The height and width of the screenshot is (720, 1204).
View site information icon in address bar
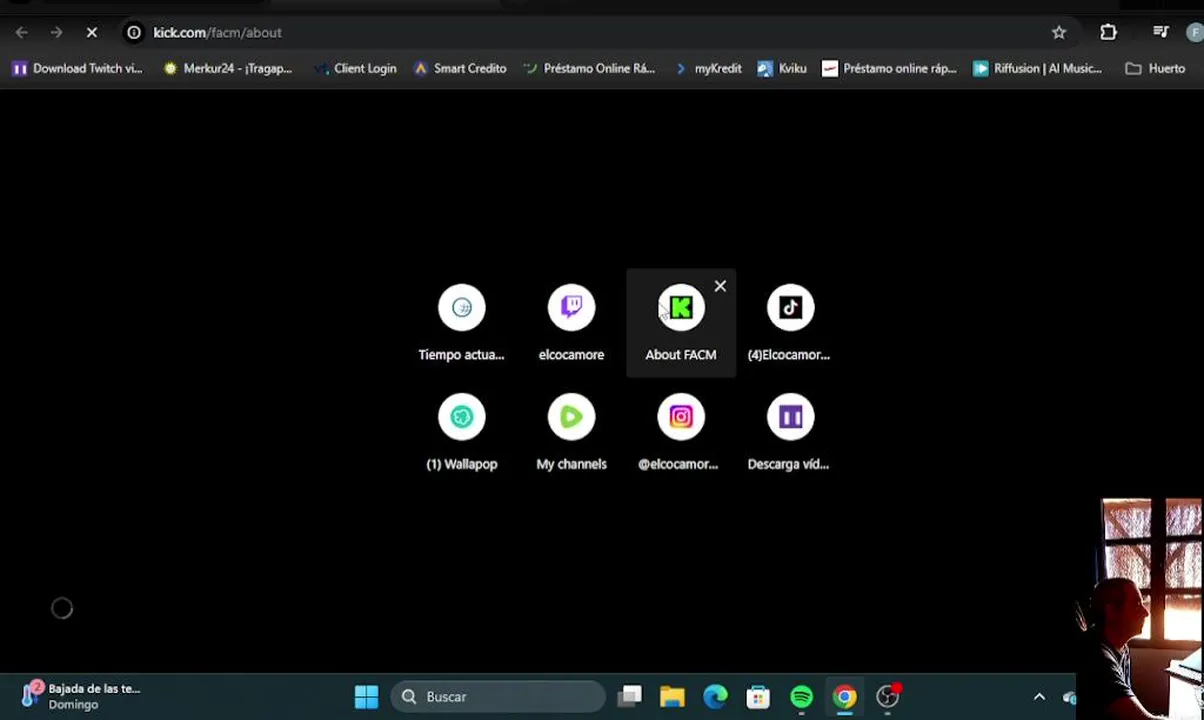134,33
